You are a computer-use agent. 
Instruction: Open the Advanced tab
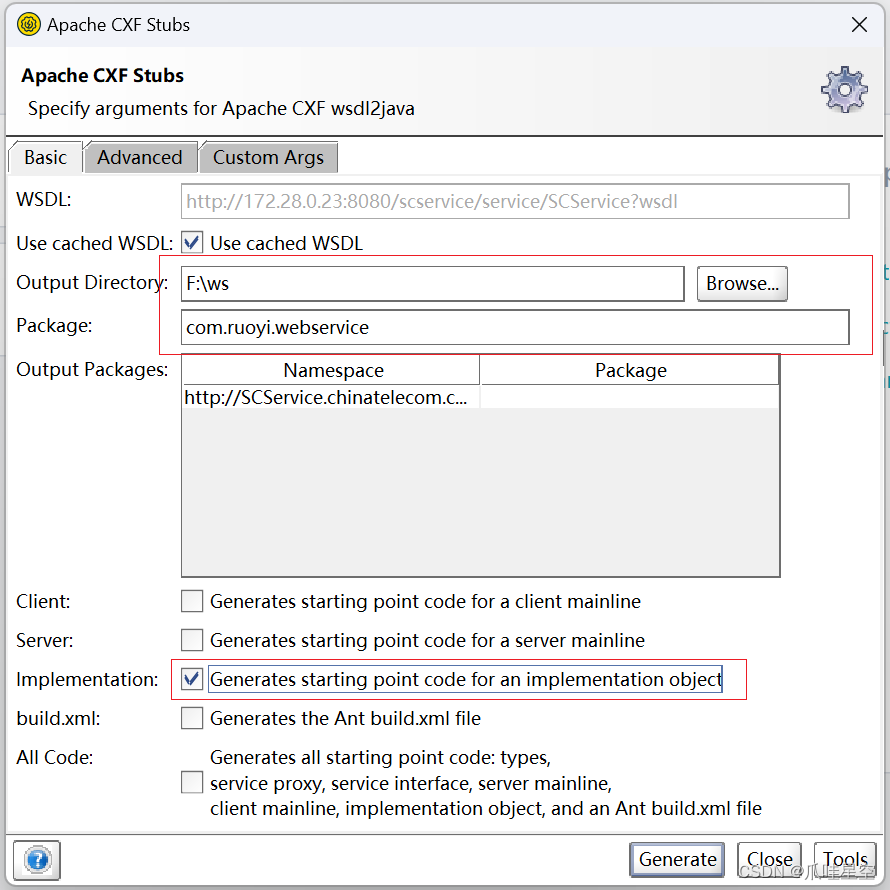140,157
